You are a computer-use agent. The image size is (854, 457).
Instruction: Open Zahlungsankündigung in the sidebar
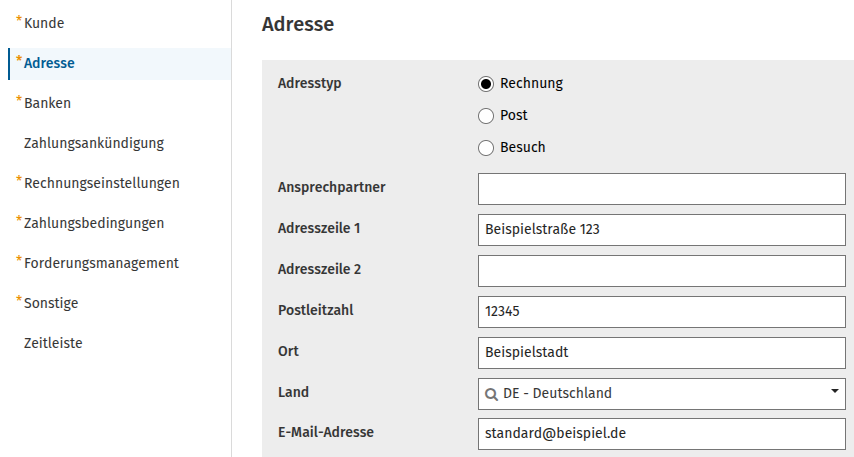click(x=94, y=143)
